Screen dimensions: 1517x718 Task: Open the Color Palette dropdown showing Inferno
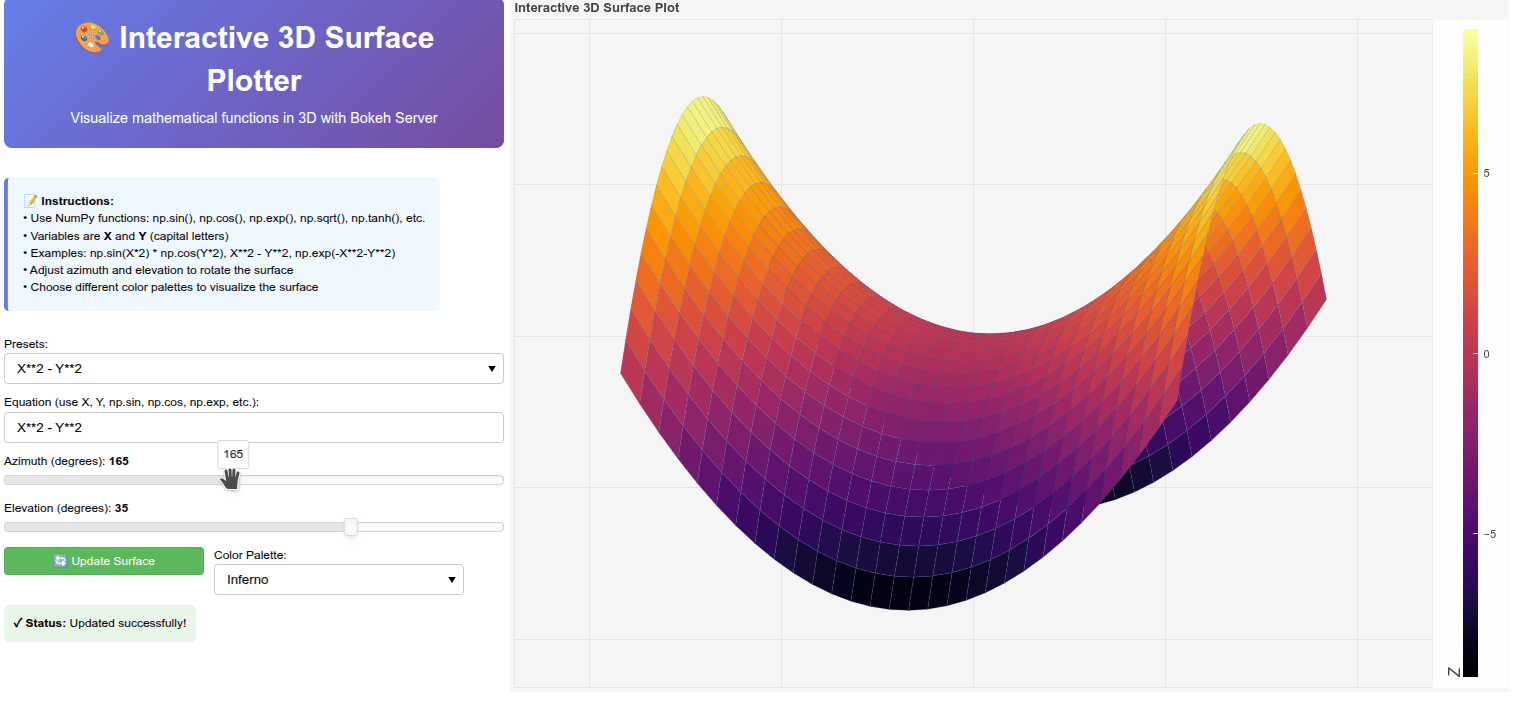(x=339, y=580)
